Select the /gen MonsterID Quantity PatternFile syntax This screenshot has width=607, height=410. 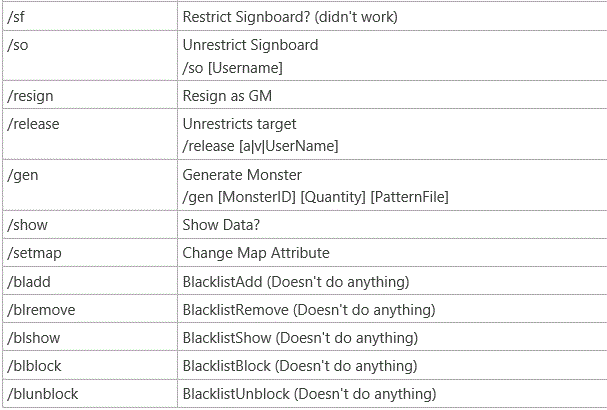tap(316, 197)
